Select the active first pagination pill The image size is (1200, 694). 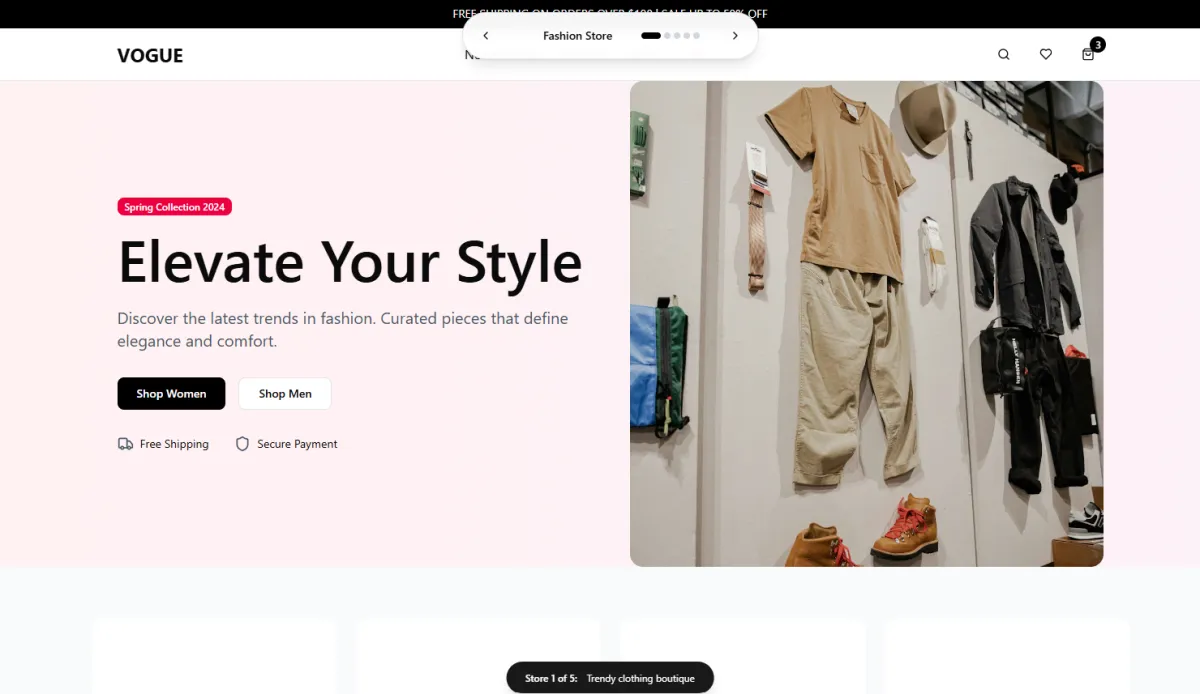click(x=651, y=36)
